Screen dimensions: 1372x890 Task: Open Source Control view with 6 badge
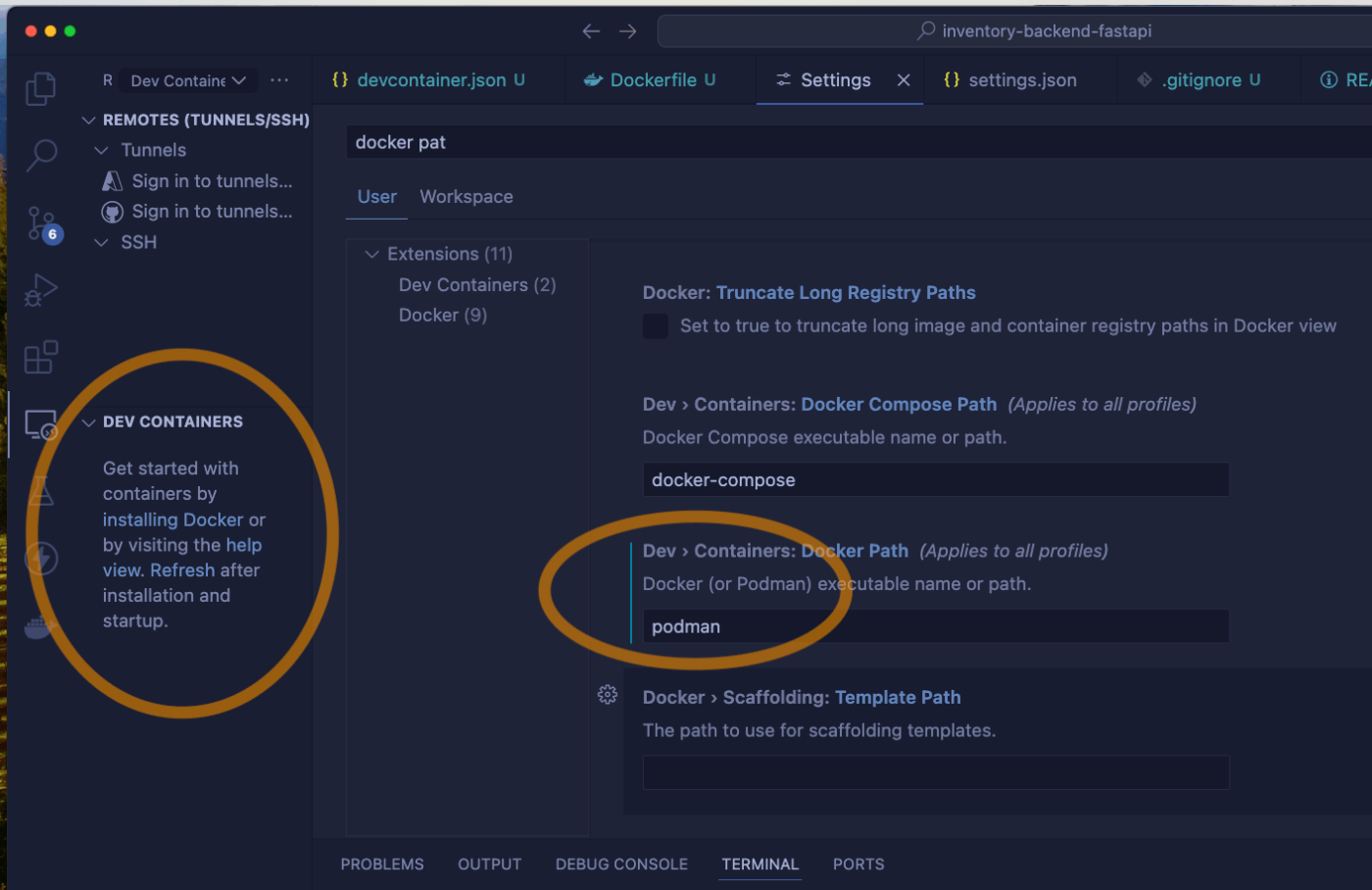pyautogui.click(x=43, y=224)
